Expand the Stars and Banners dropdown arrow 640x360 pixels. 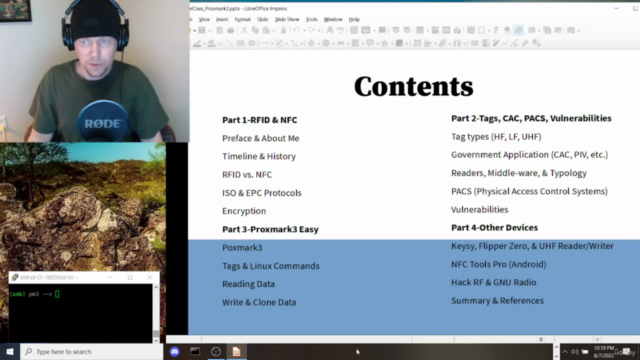392,44
